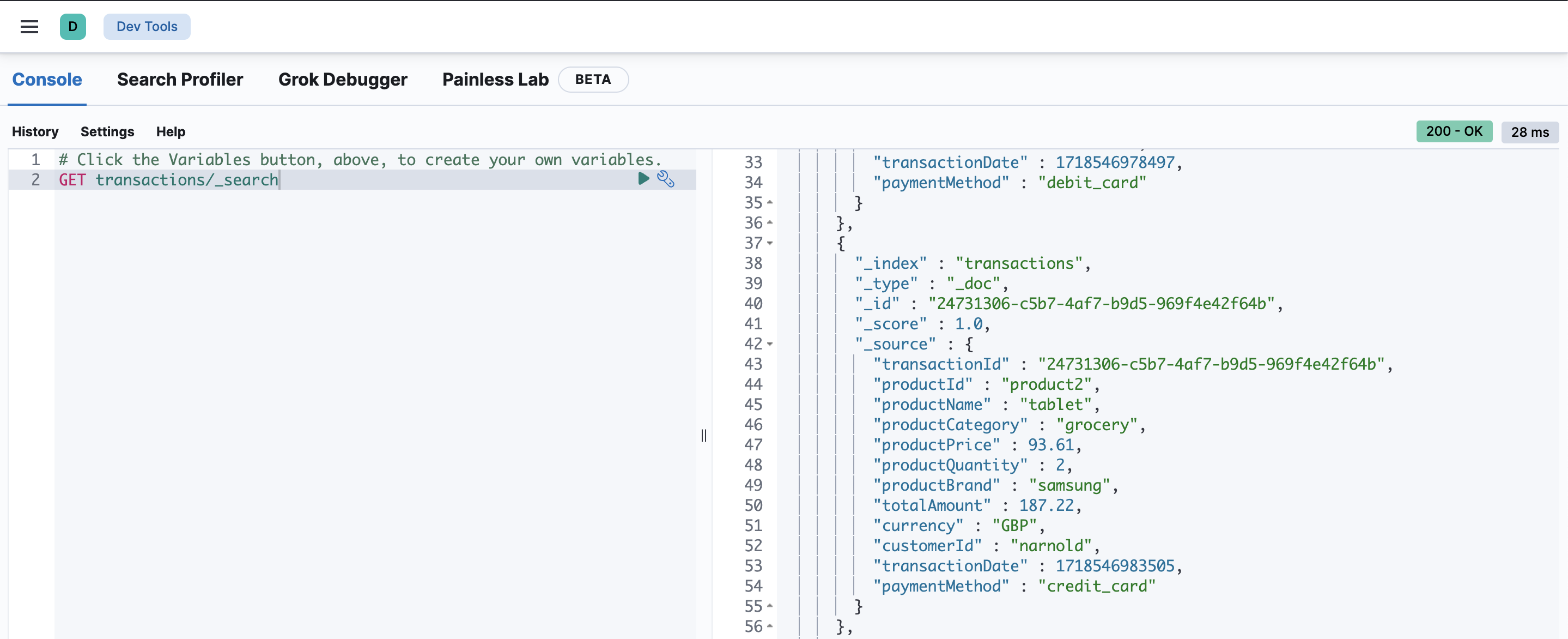
Task: Collapse the _source object at line 42
Action: pyautogui.click(x=770, y=344)
